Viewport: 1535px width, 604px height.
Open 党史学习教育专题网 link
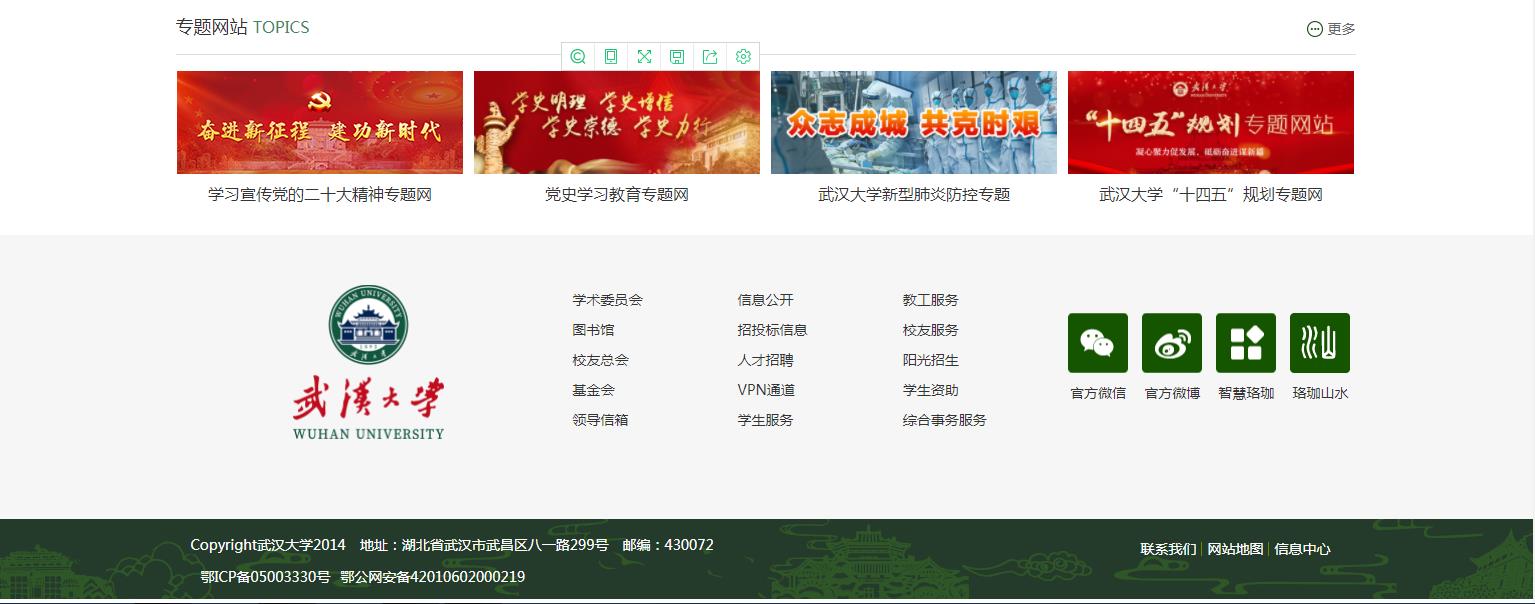(x=617, y=195)
